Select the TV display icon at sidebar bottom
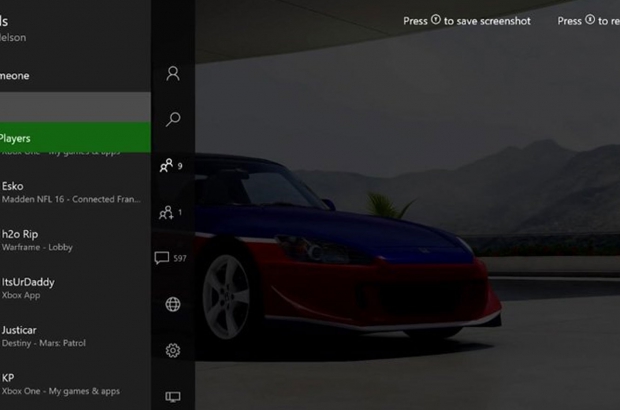This screenshot has height=410, width=620. coord(173,397)
